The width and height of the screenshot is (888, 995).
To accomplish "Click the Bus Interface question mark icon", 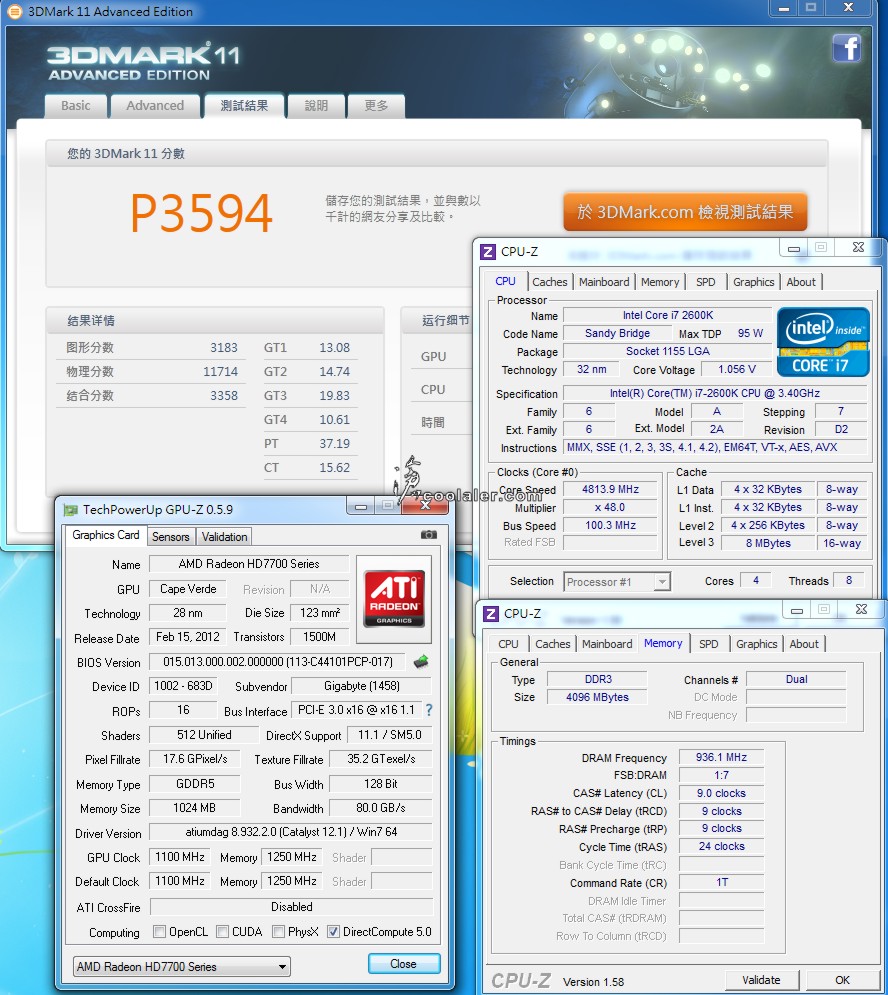I will point(429,710).
